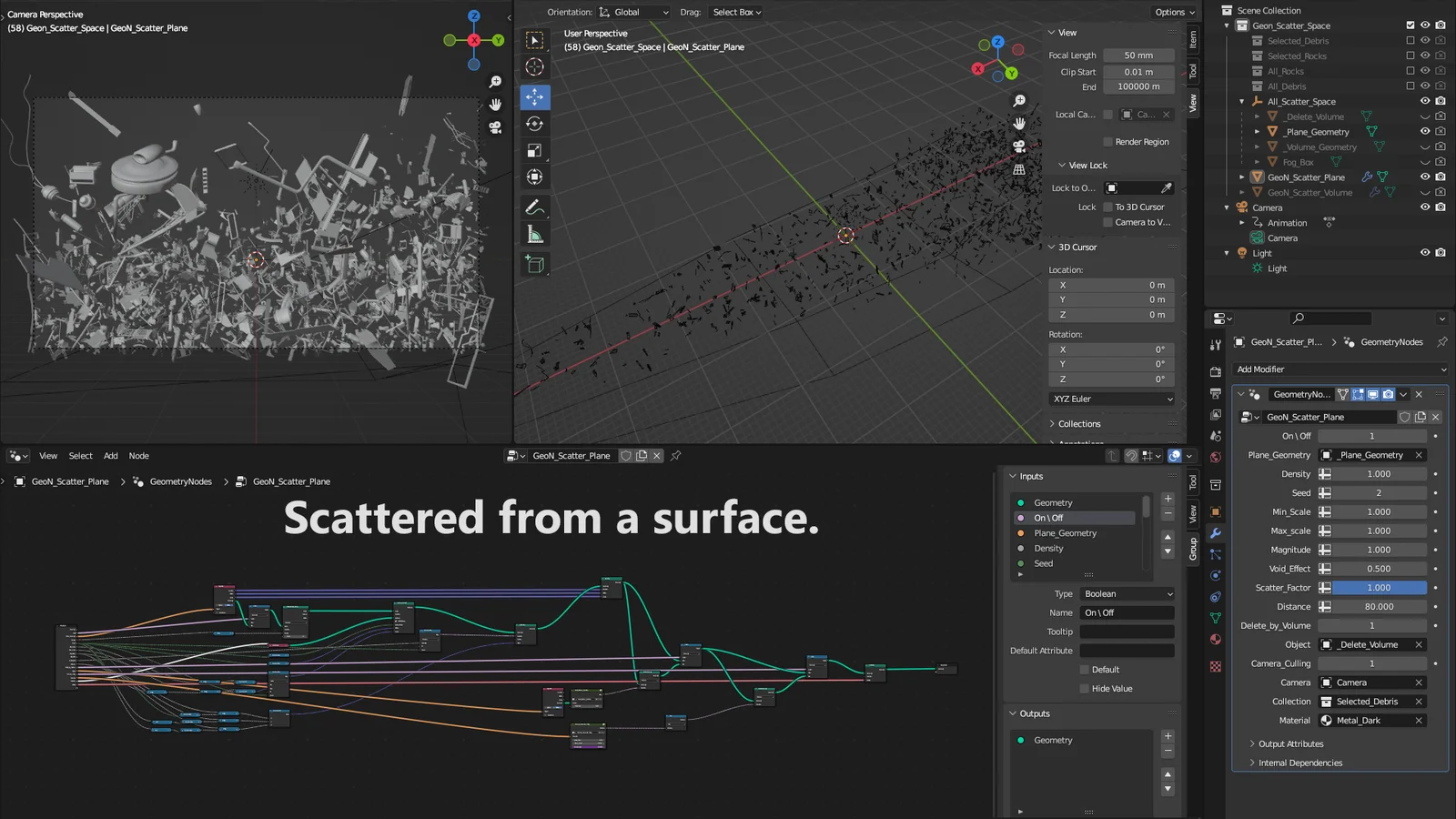Screen dimensions: 1456x819
Task: Select the Add Cube tool
Action: (x=534, y=264)
